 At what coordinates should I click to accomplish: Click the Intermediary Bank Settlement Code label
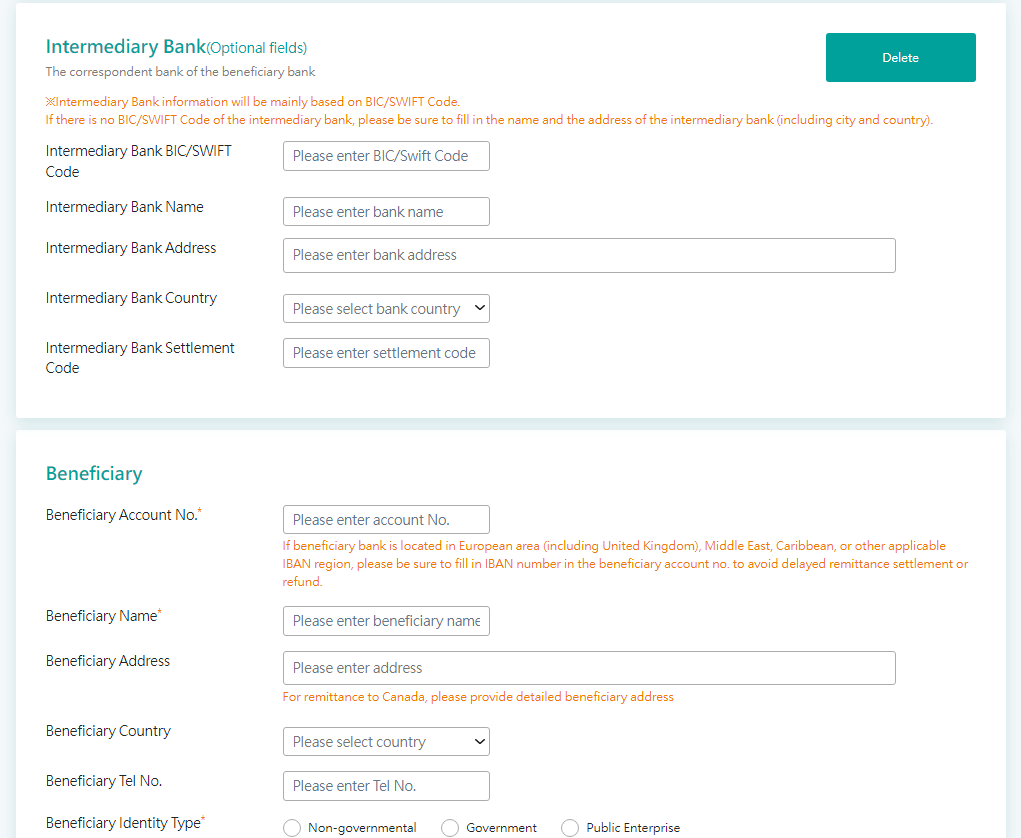click(140, 357)
